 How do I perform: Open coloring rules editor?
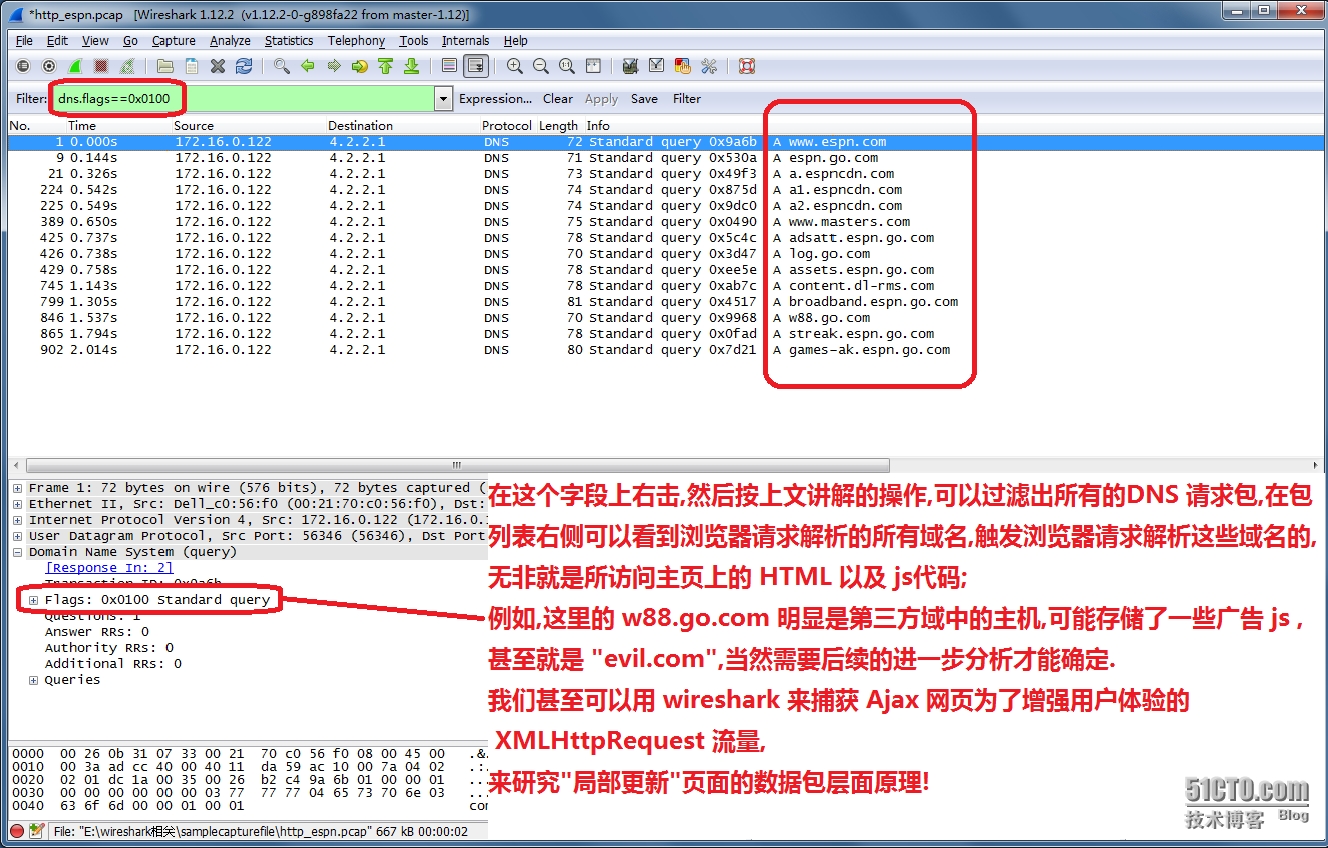(683, 66)
